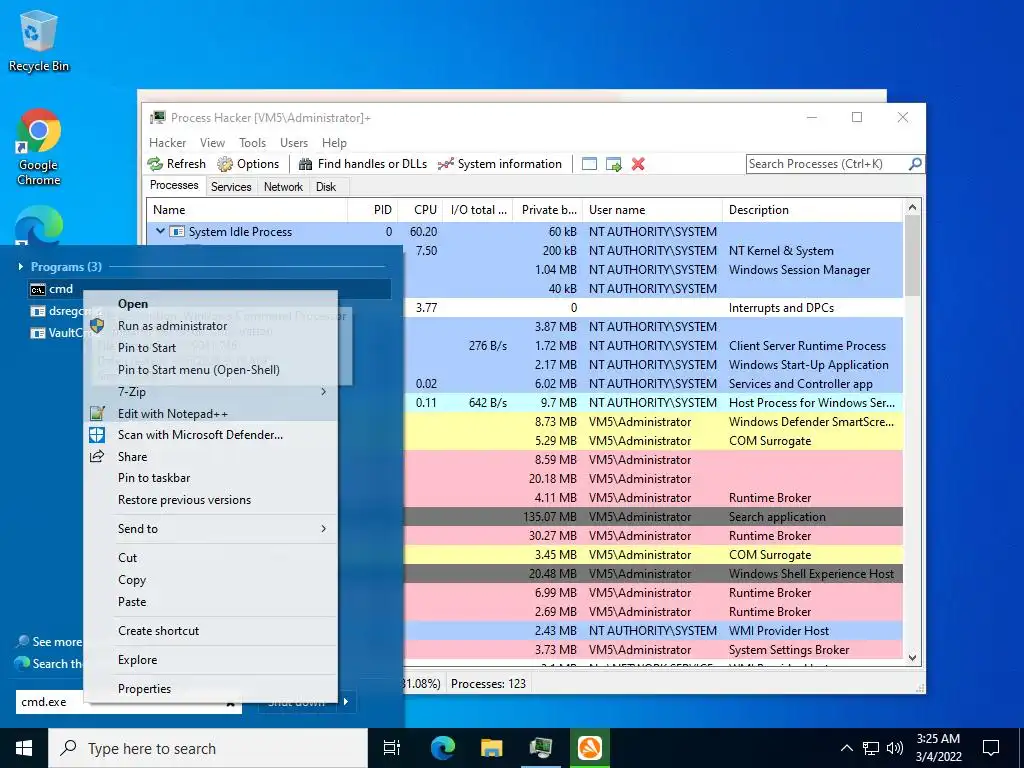Click the Find window toolbar icon
Screen dimensions: 1024x768
pos(589,164)
